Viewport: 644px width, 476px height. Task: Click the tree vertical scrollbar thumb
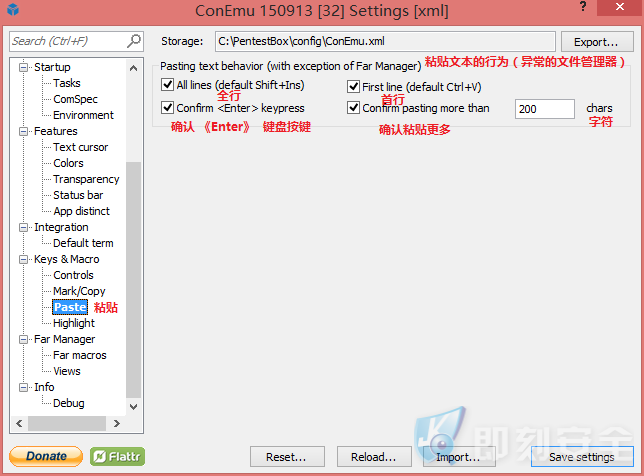pos(133,280)
